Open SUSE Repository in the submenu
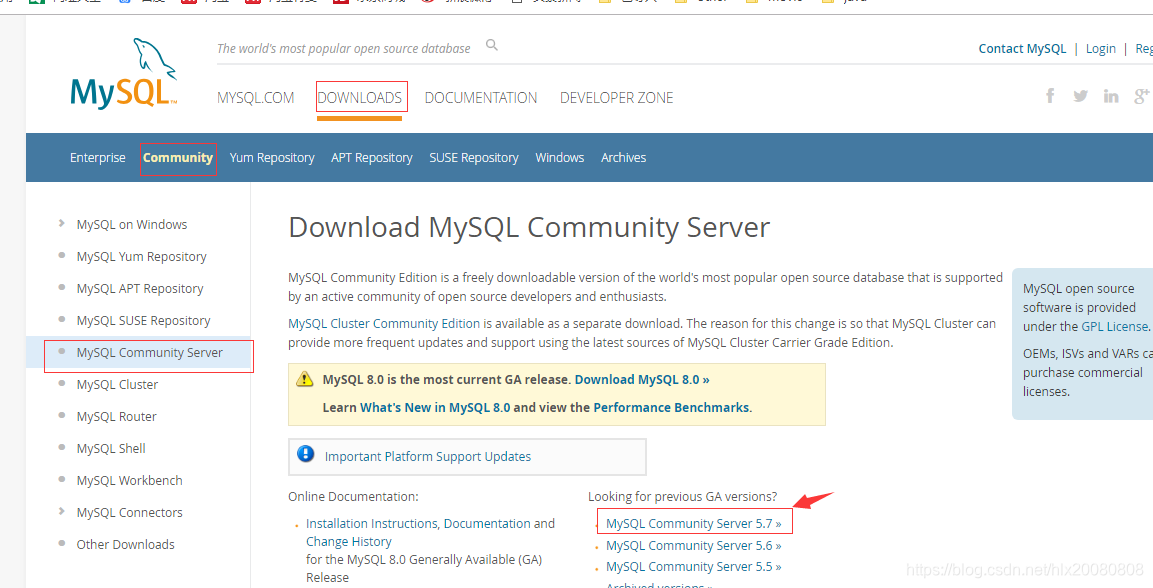This screenshot has width=1153, height=588. coord(474,158)
